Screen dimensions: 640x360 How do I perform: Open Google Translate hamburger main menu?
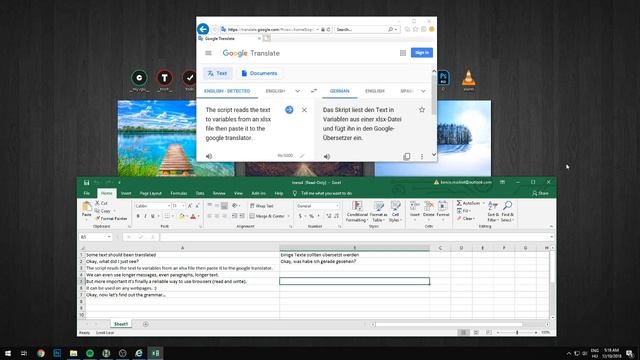coord(208,53)
